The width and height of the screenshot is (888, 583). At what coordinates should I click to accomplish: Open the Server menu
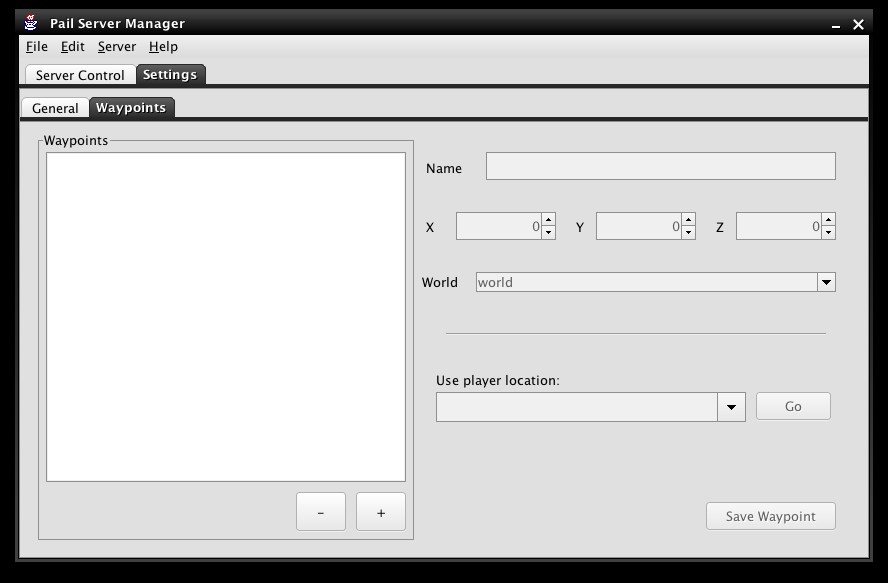[117, 46]
